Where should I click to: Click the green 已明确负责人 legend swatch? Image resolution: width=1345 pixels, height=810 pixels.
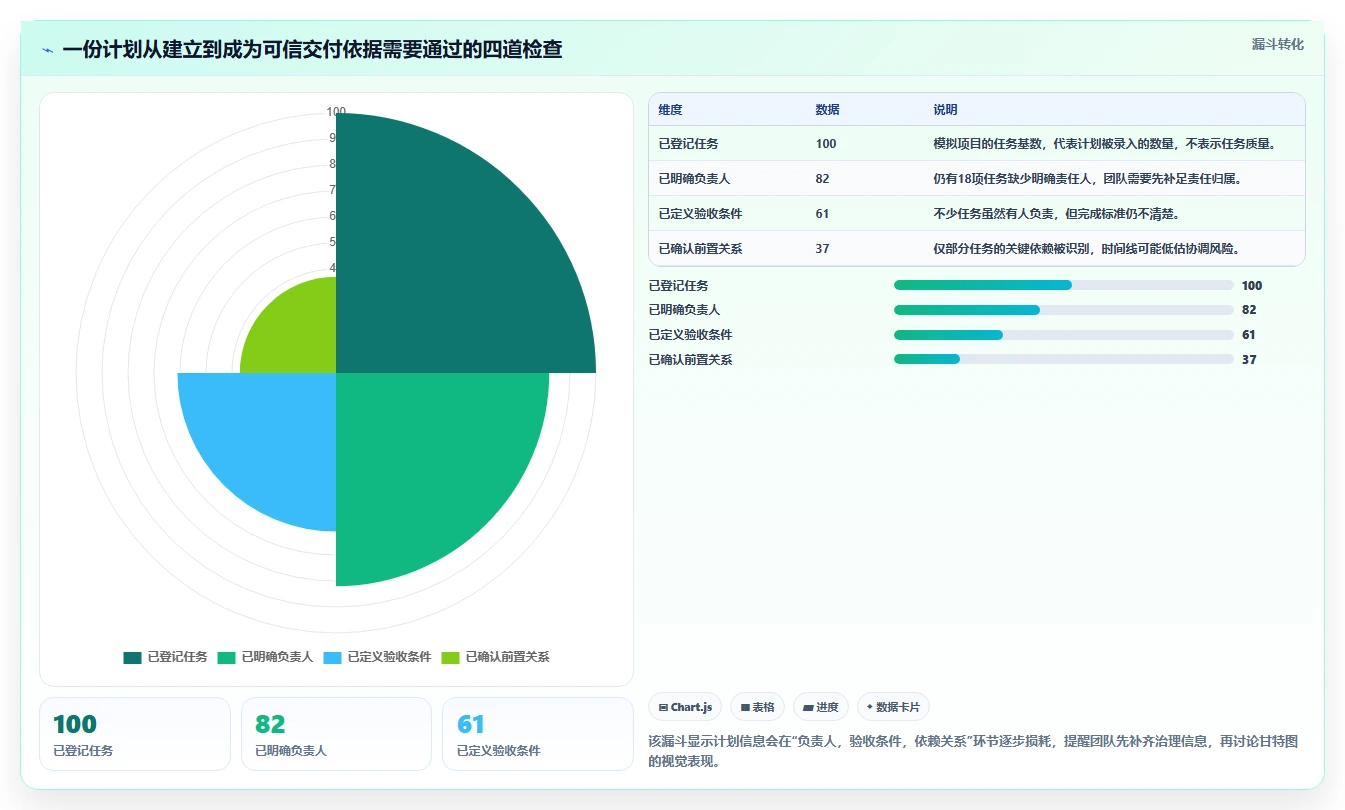tap(227, 657)
